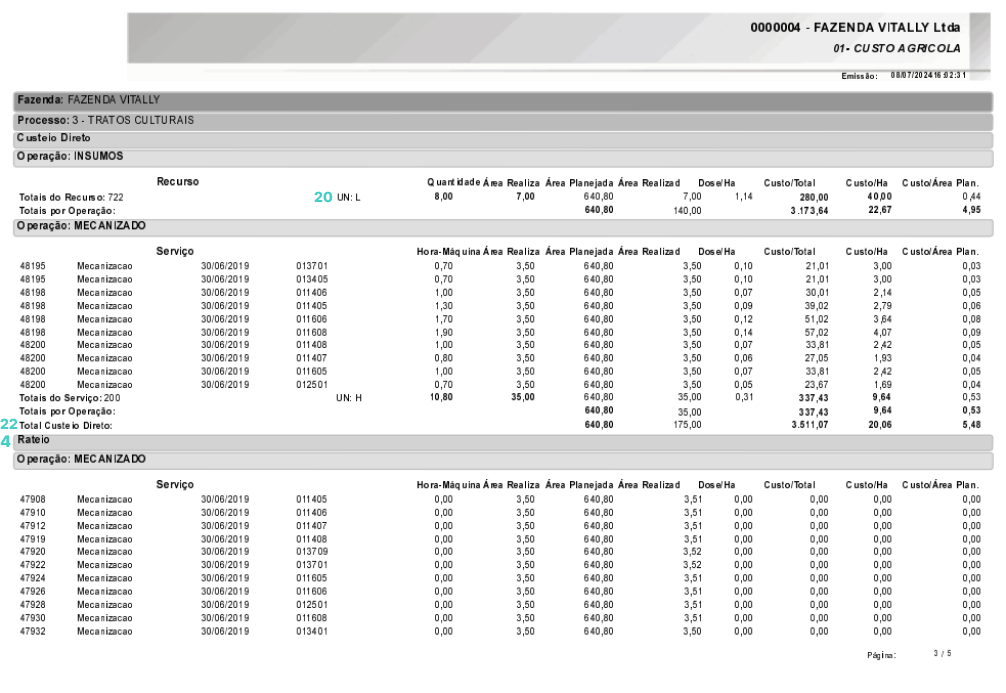Select the 10,80 total Hora-Máquina value

[441, 398]
